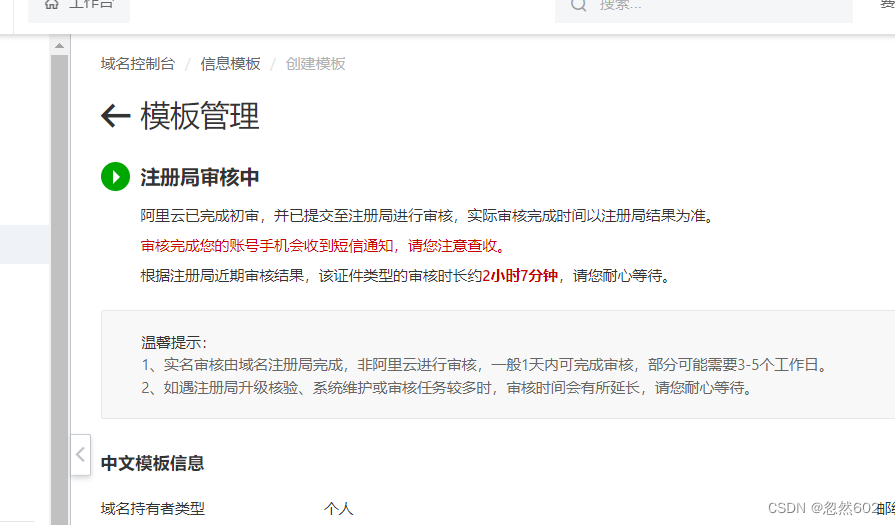
Task: Click the scrollbar up arrow
Action: [59, 45]
